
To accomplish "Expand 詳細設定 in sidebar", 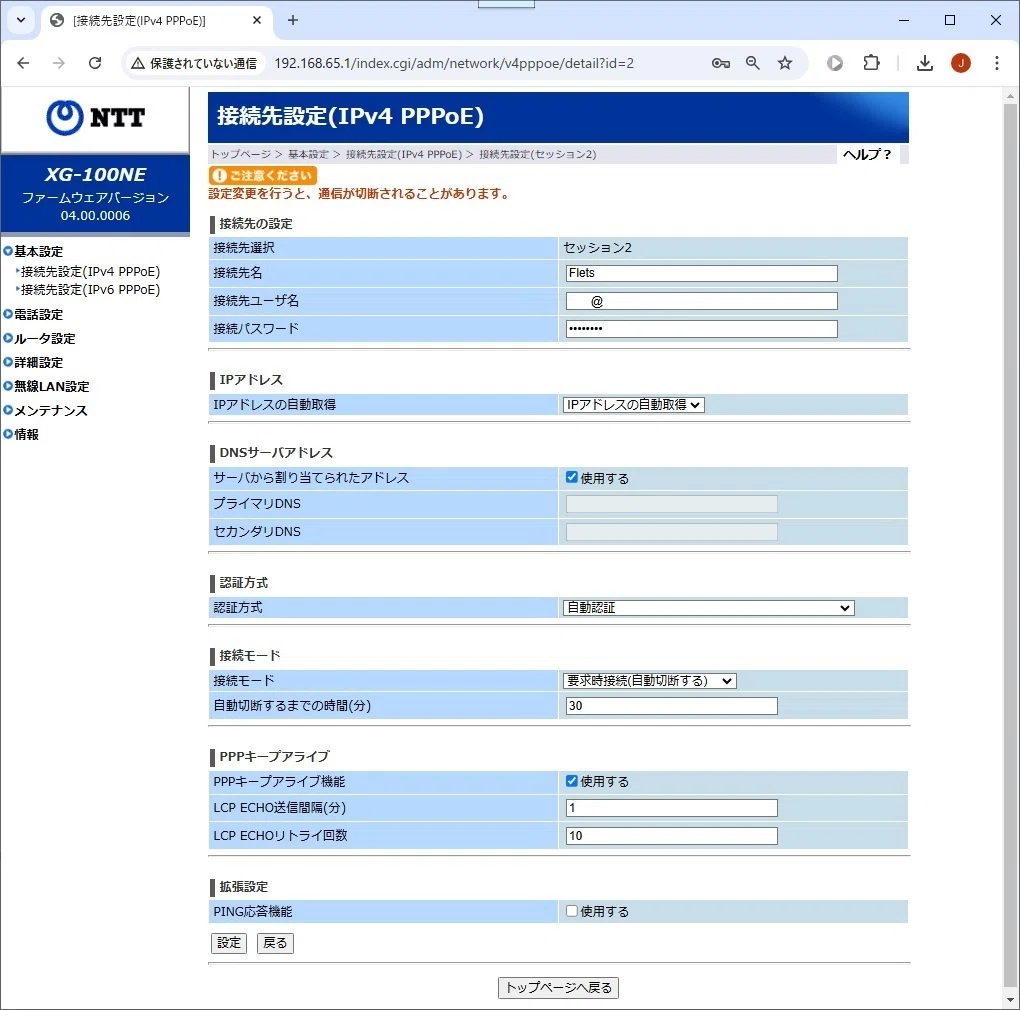I will point(33,362).
